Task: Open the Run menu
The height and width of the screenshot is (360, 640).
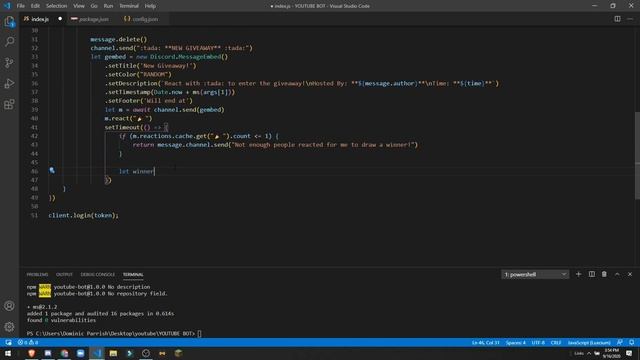Action: pos(108,6)
